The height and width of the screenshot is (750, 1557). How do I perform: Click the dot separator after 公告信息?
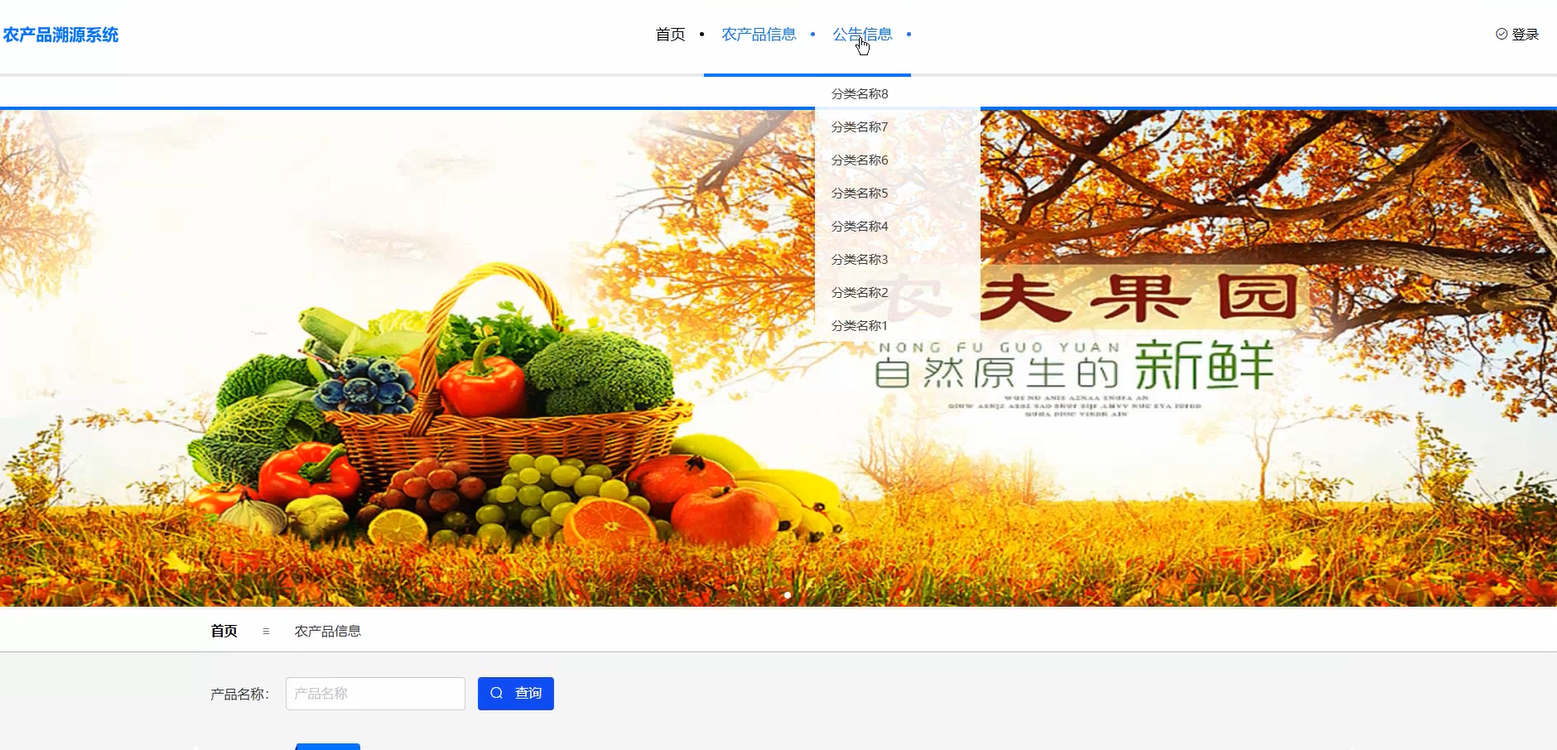908,33
